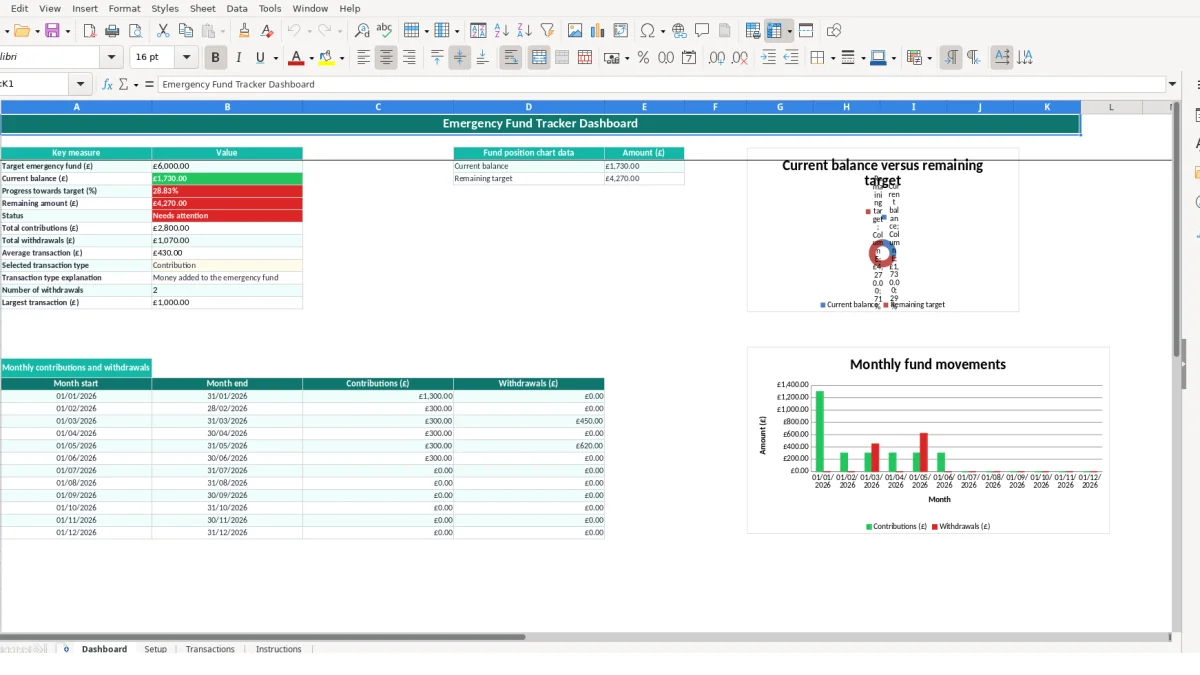
Task: Click the Export as PDF icon
Action: (90, 31)
